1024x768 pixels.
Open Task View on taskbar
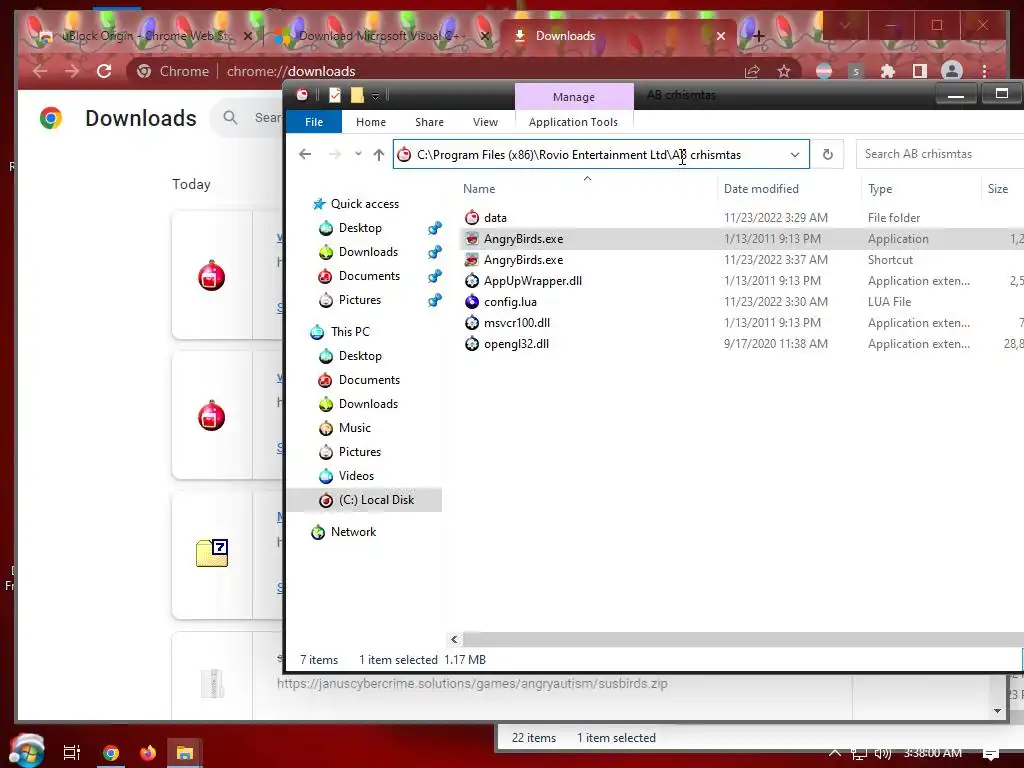pos(72,752)
